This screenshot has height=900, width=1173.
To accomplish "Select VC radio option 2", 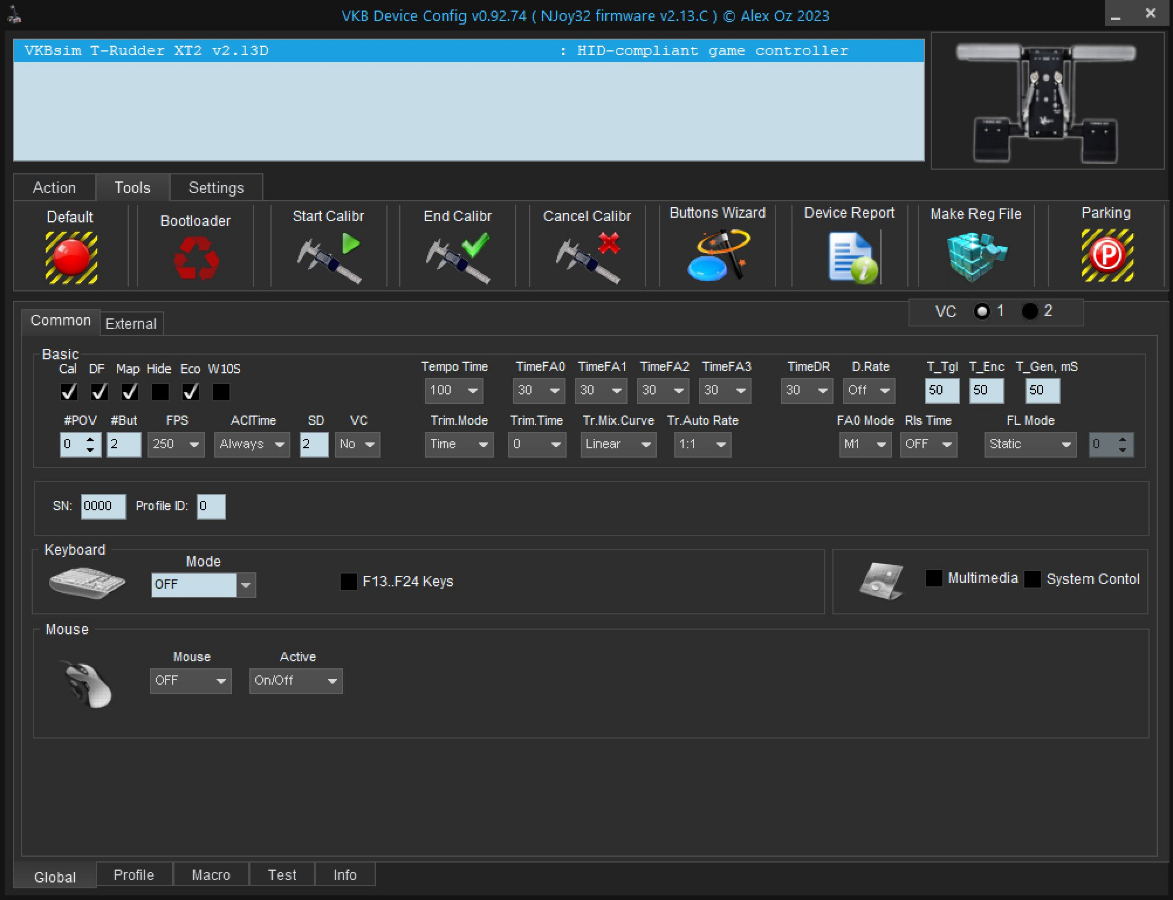I will coord(1030,311).
